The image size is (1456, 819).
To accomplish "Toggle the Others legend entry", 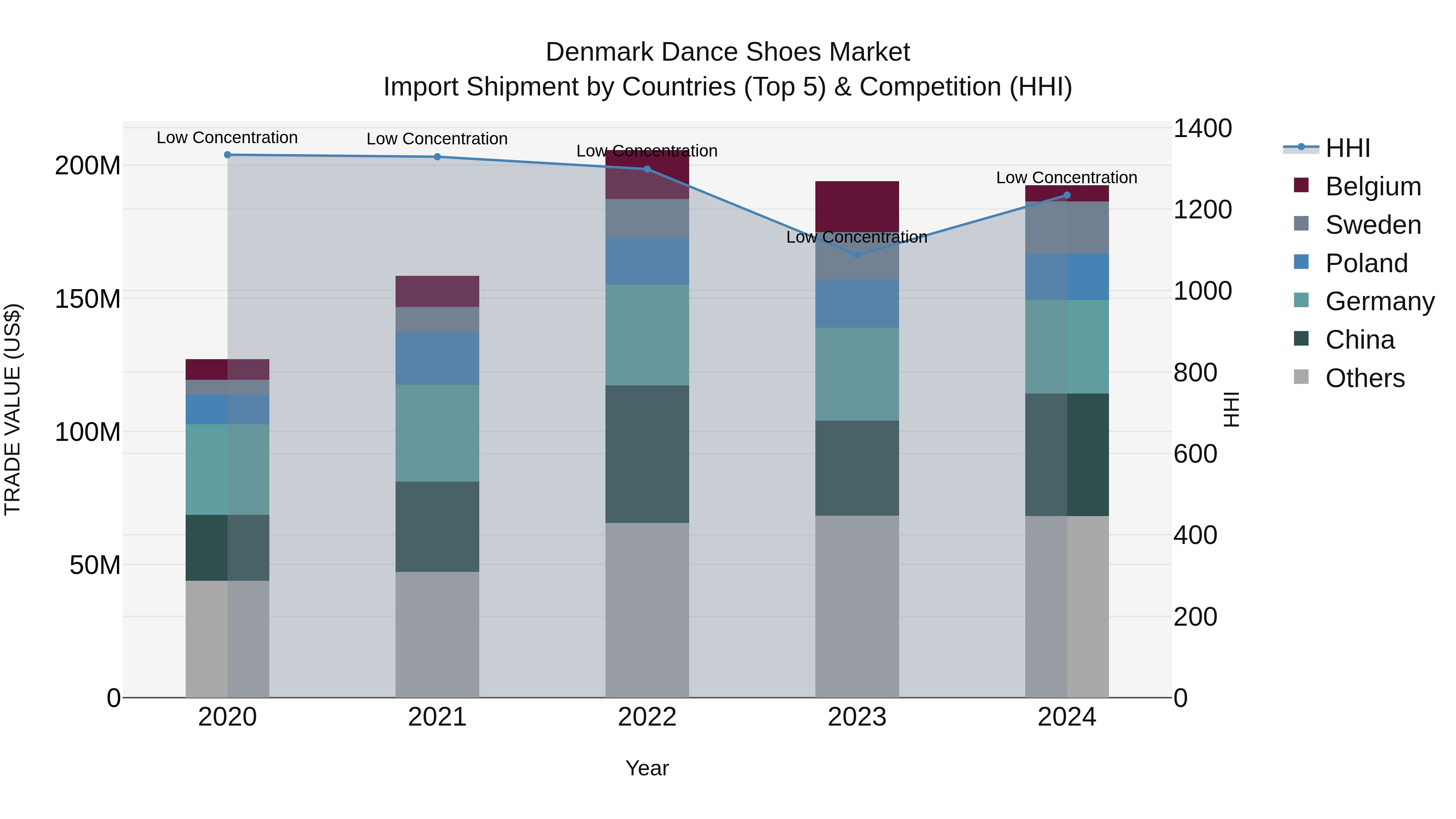I will click(x=1349, y=378).
